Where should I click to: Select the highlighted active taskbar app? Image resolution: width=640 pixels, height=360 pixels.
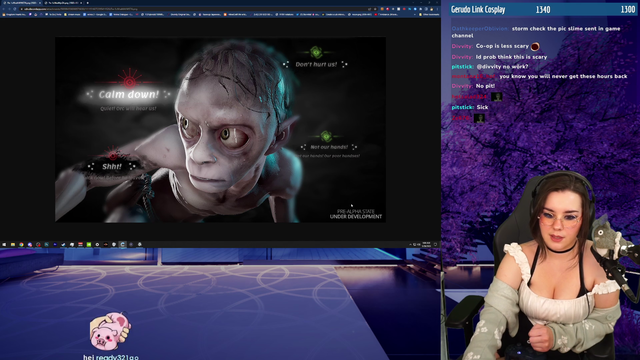pos(122,244)
